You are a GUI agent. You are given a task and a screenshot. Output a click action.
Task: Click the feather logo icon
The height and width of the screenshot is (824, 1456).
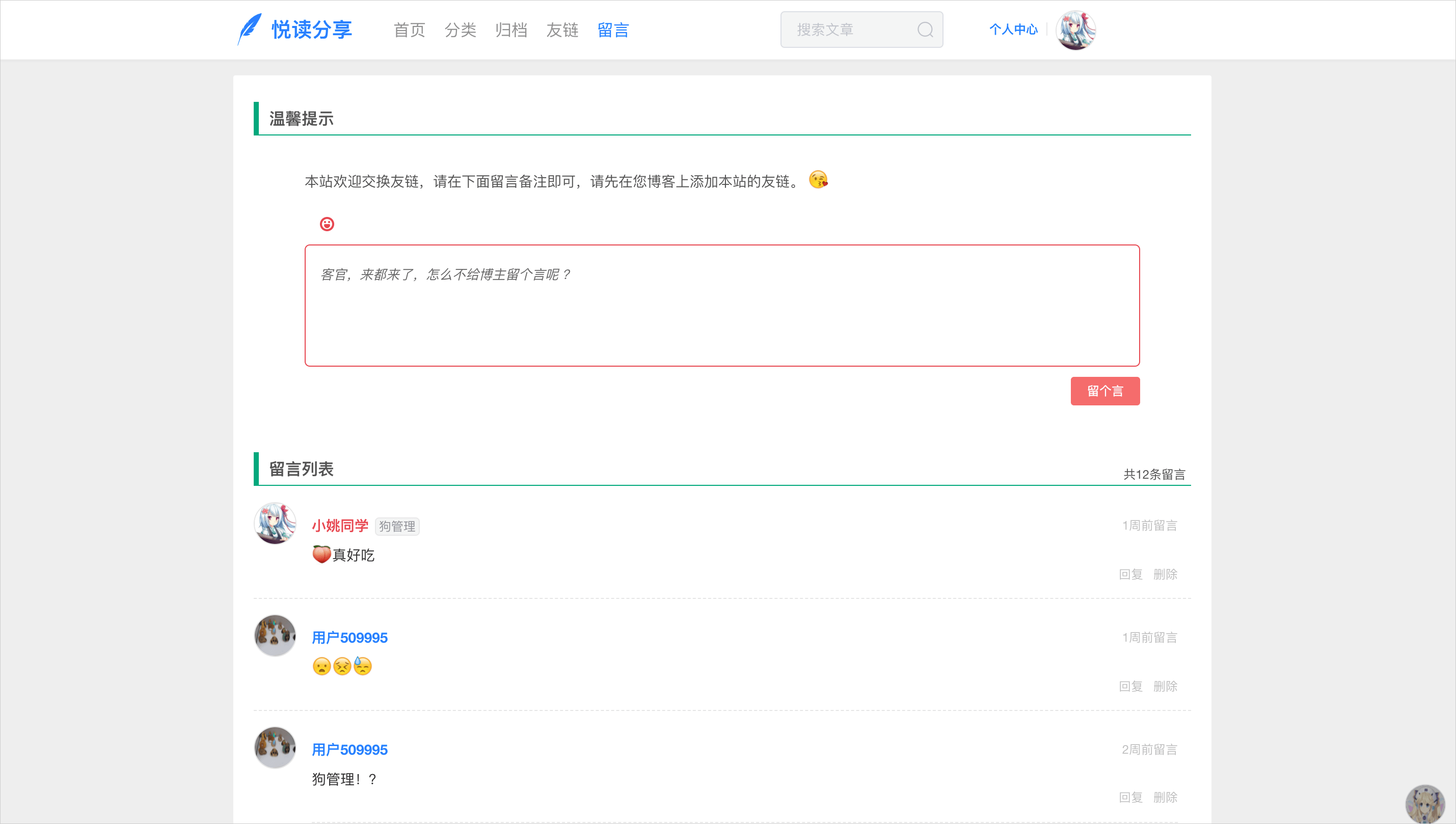[x=250, y=29]
